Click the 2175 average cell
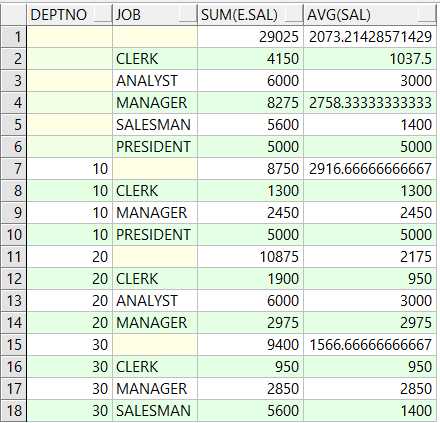440x423 pixels. (370, 257)
